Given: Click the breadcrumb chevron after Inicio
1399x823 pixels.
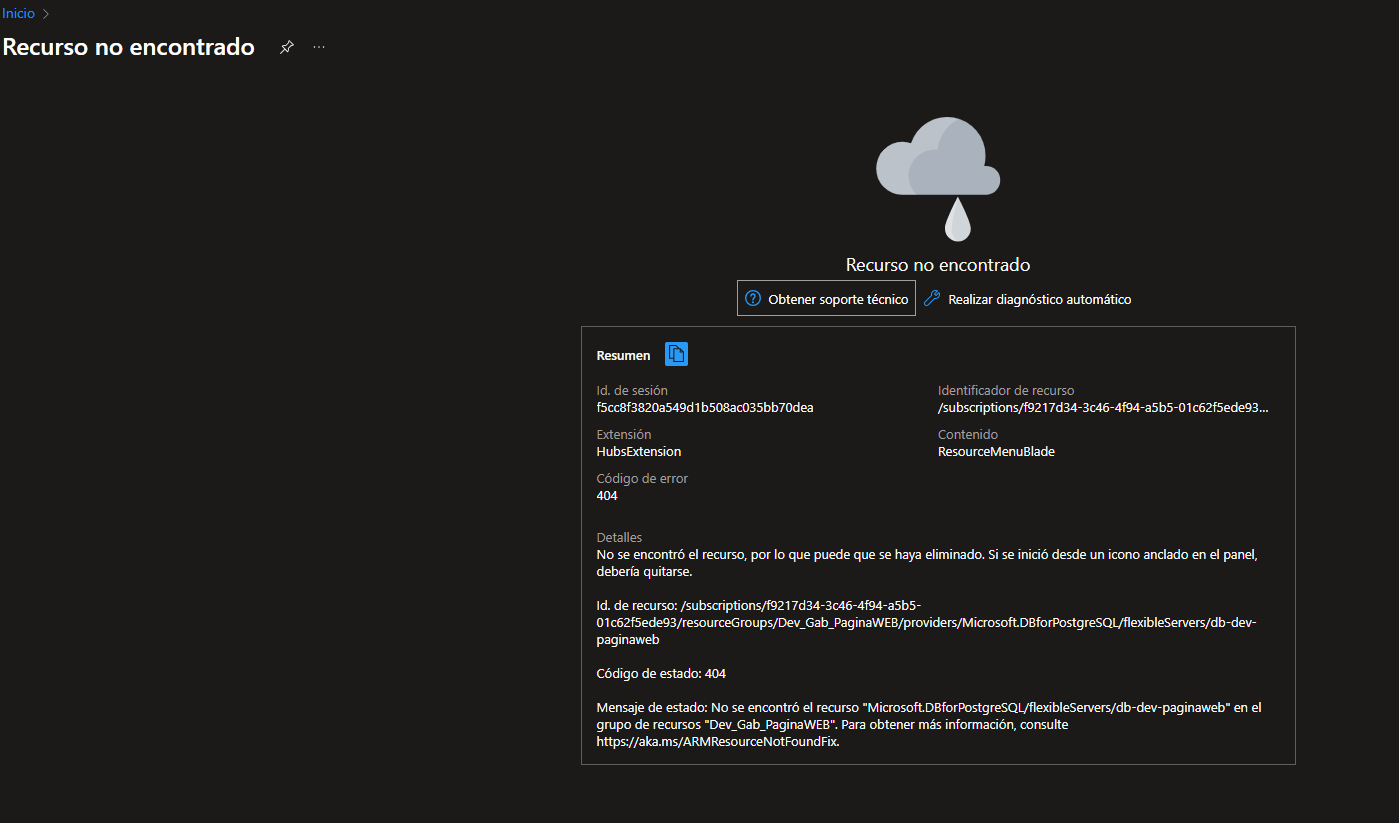Looking at the screenshot, I should click(46, 14).
